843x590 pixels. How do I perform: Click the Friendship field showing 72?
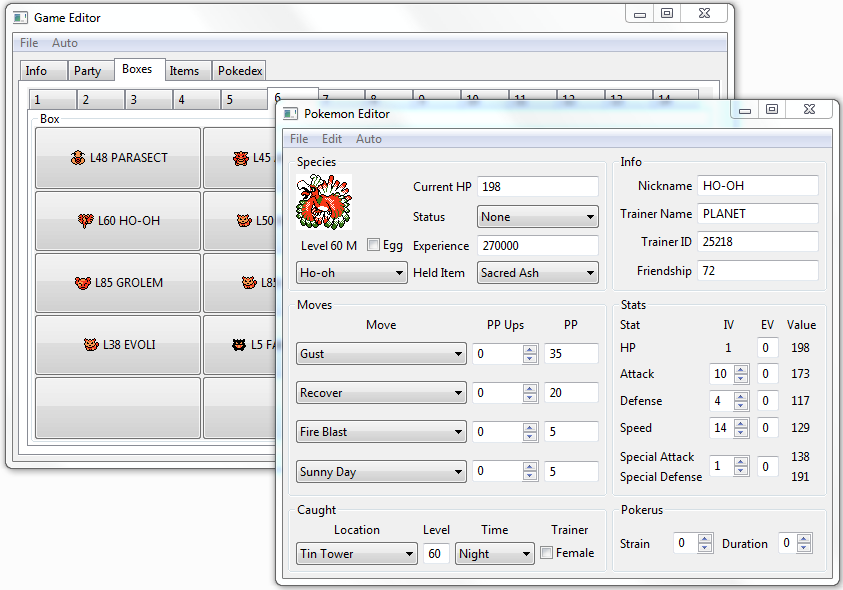(x=758, y=271)
